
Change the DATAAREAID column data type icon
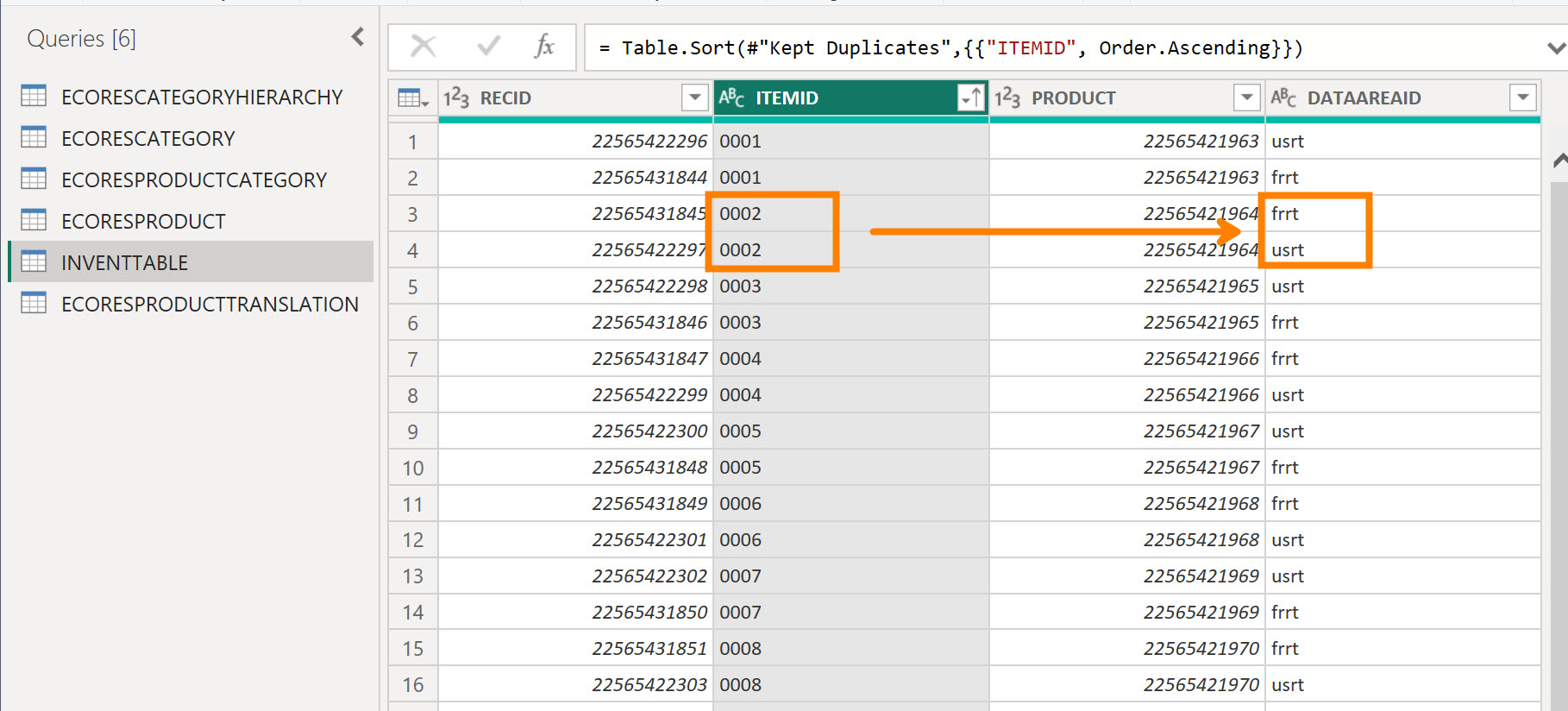pos(1283,98)
